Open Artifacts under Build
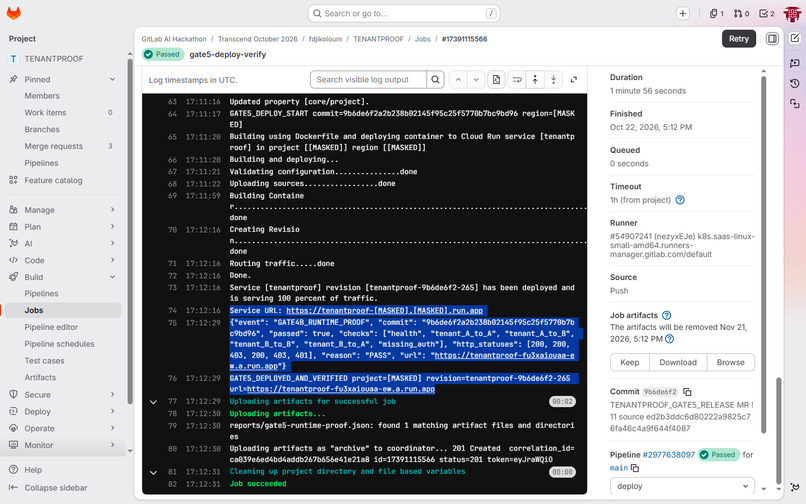 point(63,377)
